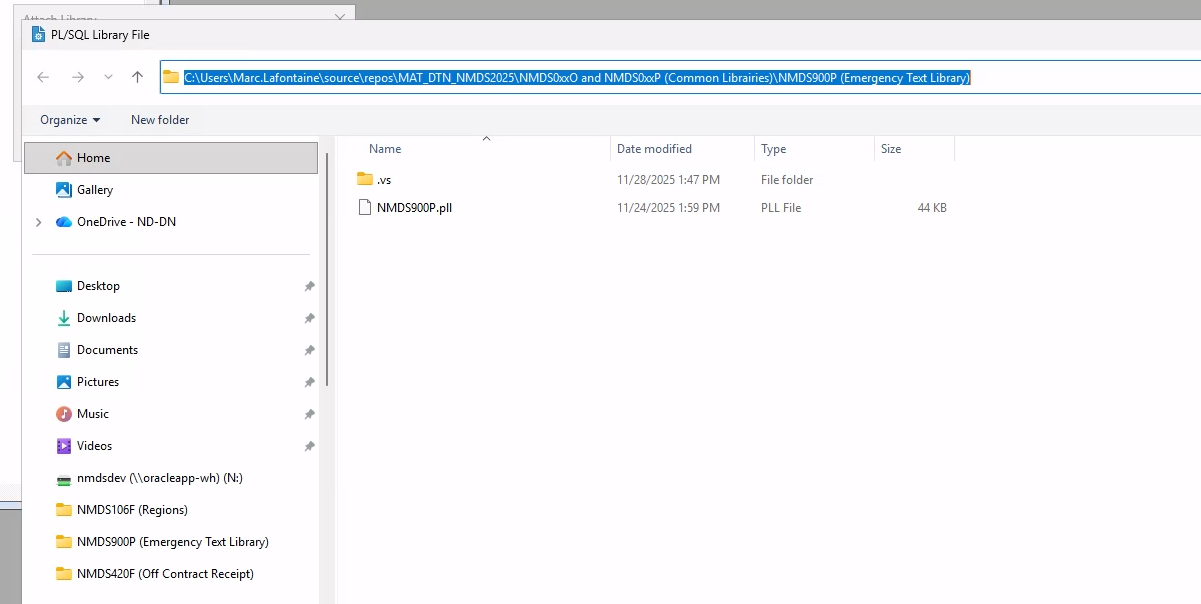The image size is (1201, 604).
Task: Open the Downloads folder icon
Action: tap(64, 318)
